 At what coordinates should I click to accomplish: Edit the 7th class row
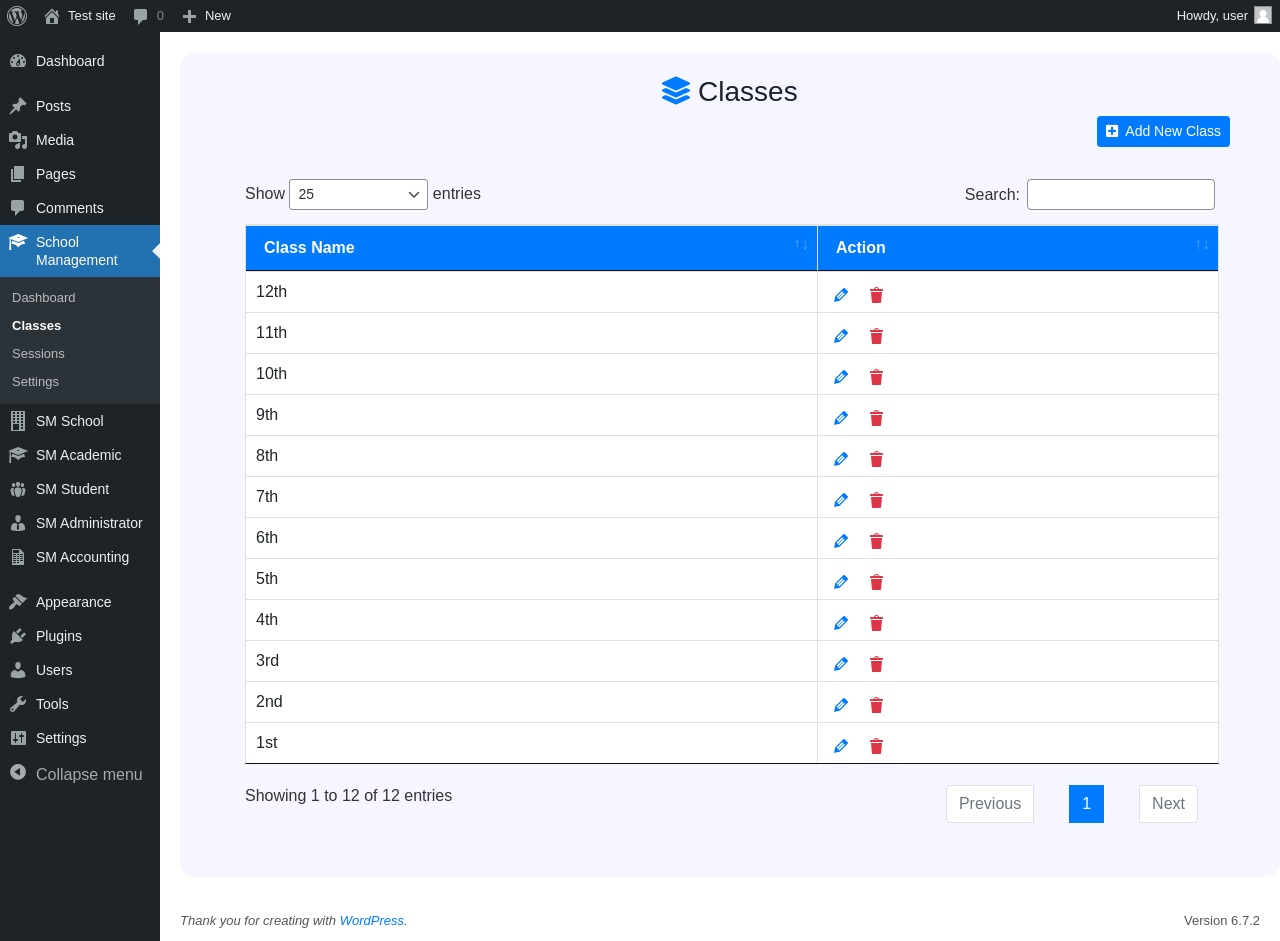pos(841,500)
